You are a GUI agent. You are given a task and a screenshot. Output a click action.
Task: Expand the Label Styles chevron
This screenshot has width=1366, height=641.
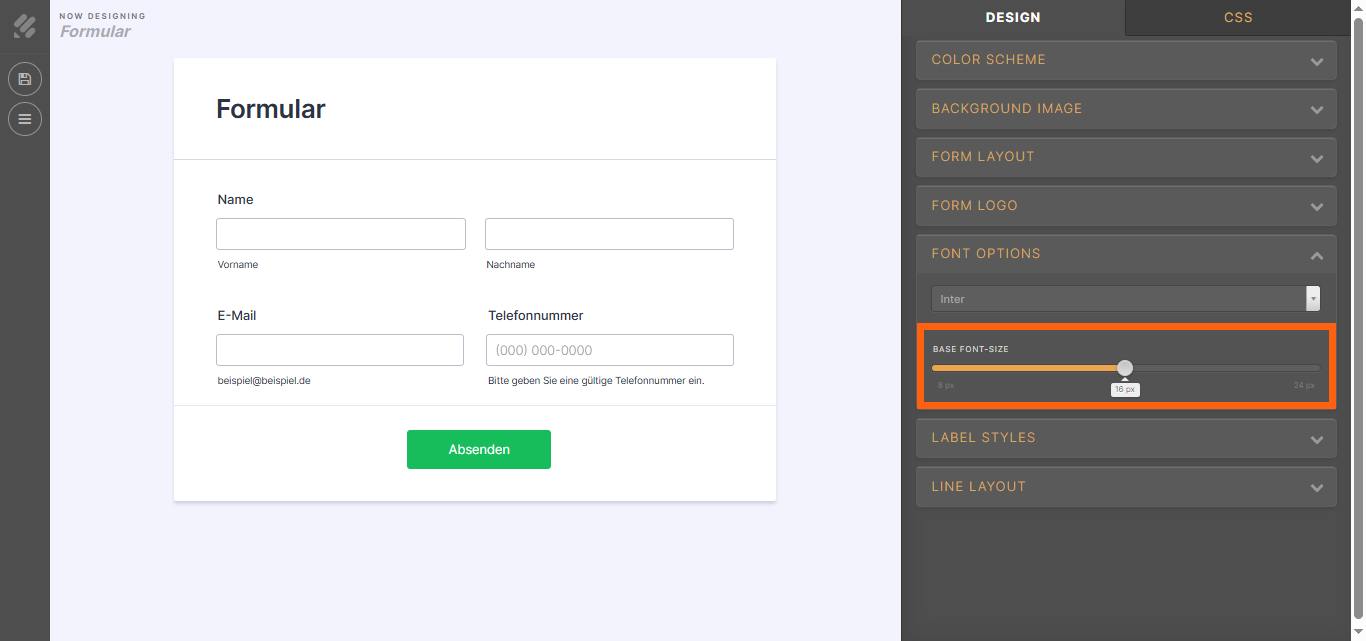point(1317,439)
